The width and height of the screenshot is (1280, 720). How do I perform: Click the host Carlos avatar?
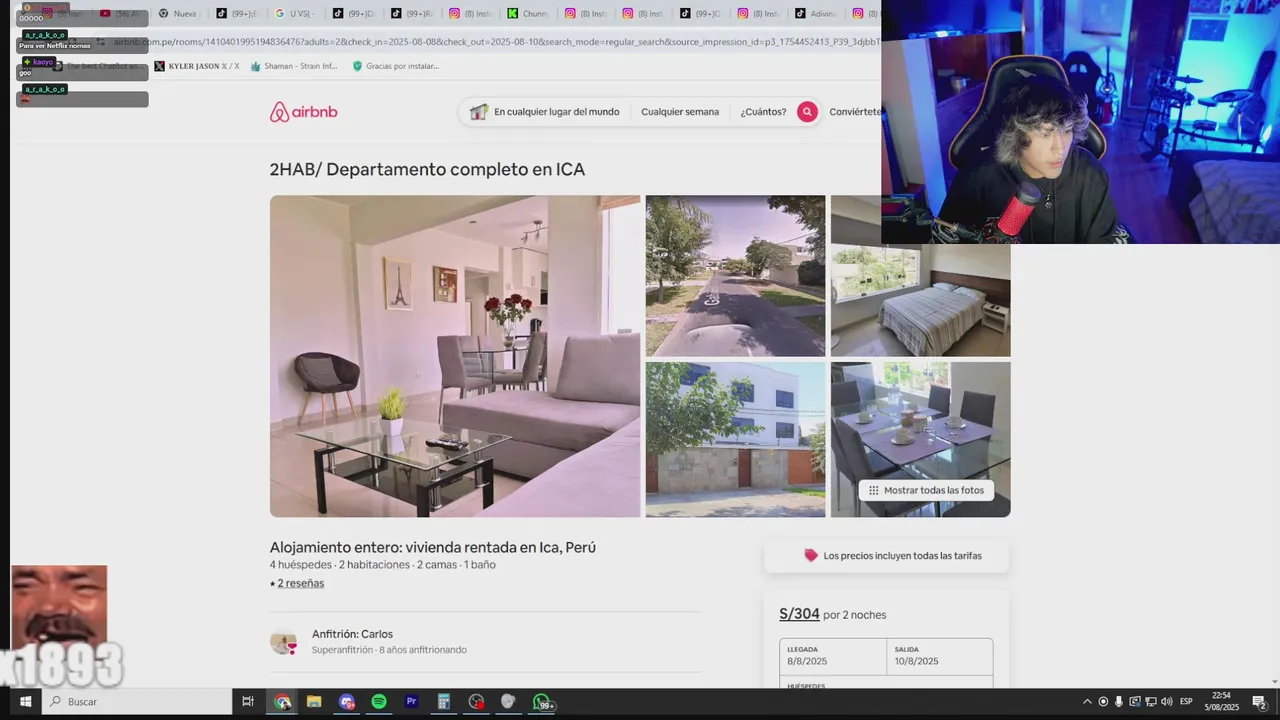pyautogui.click(x=284, y=642)
